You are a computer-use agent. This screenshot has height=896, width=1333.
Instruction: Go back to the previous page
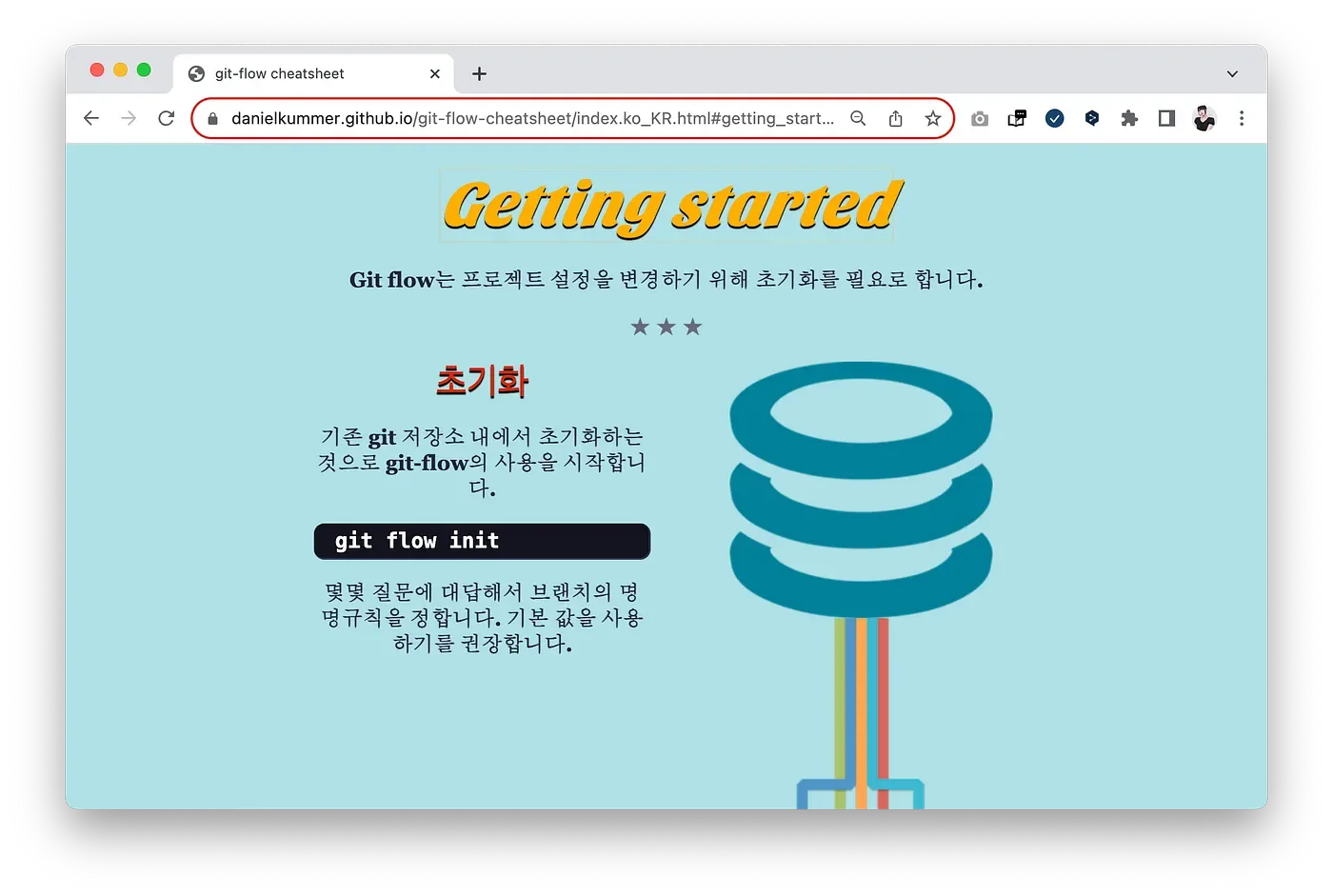pyautogui.click(x=91, y=118)
